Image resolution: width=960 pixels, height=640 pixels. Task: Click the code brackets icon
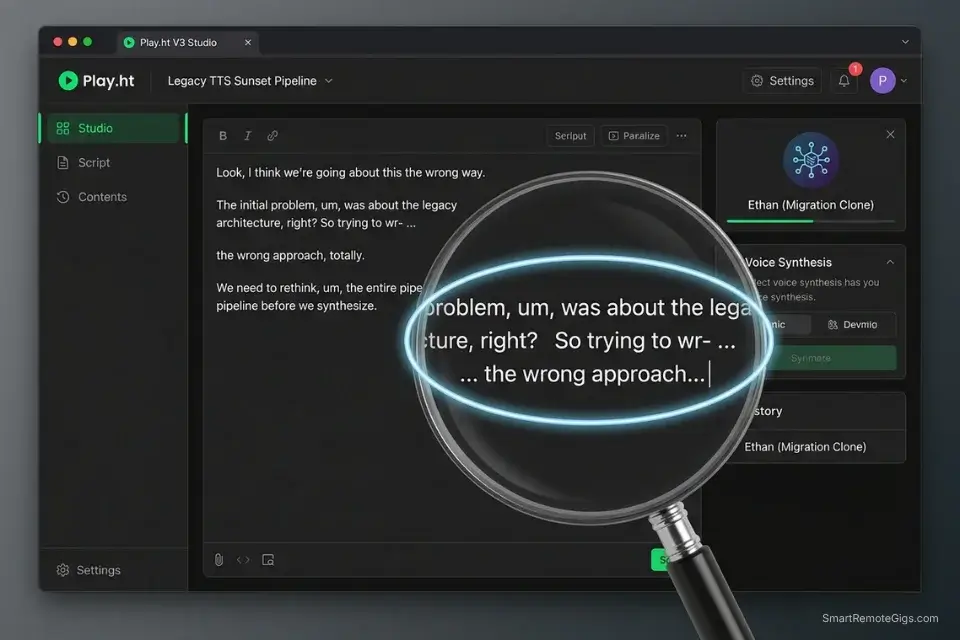[243, 560]
